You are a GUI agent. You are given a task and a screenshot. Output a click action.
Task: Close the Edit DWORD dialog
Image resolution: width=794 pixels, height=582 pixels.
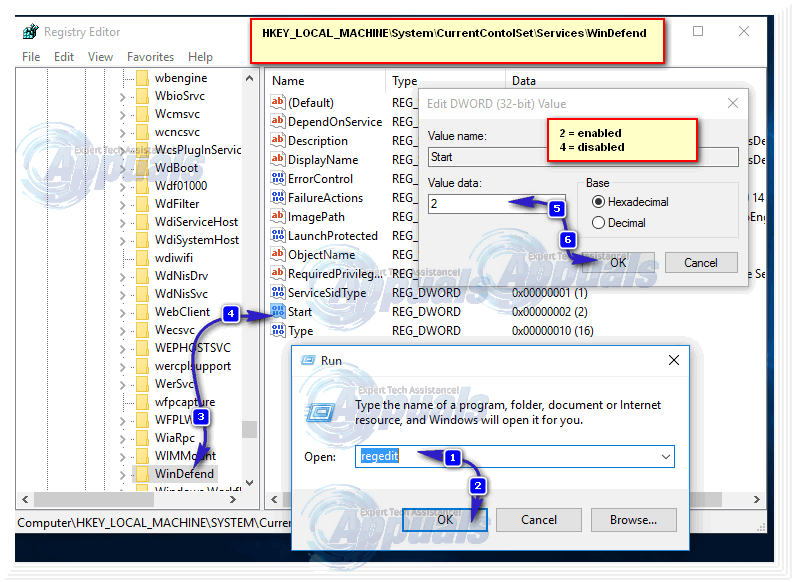733,103
